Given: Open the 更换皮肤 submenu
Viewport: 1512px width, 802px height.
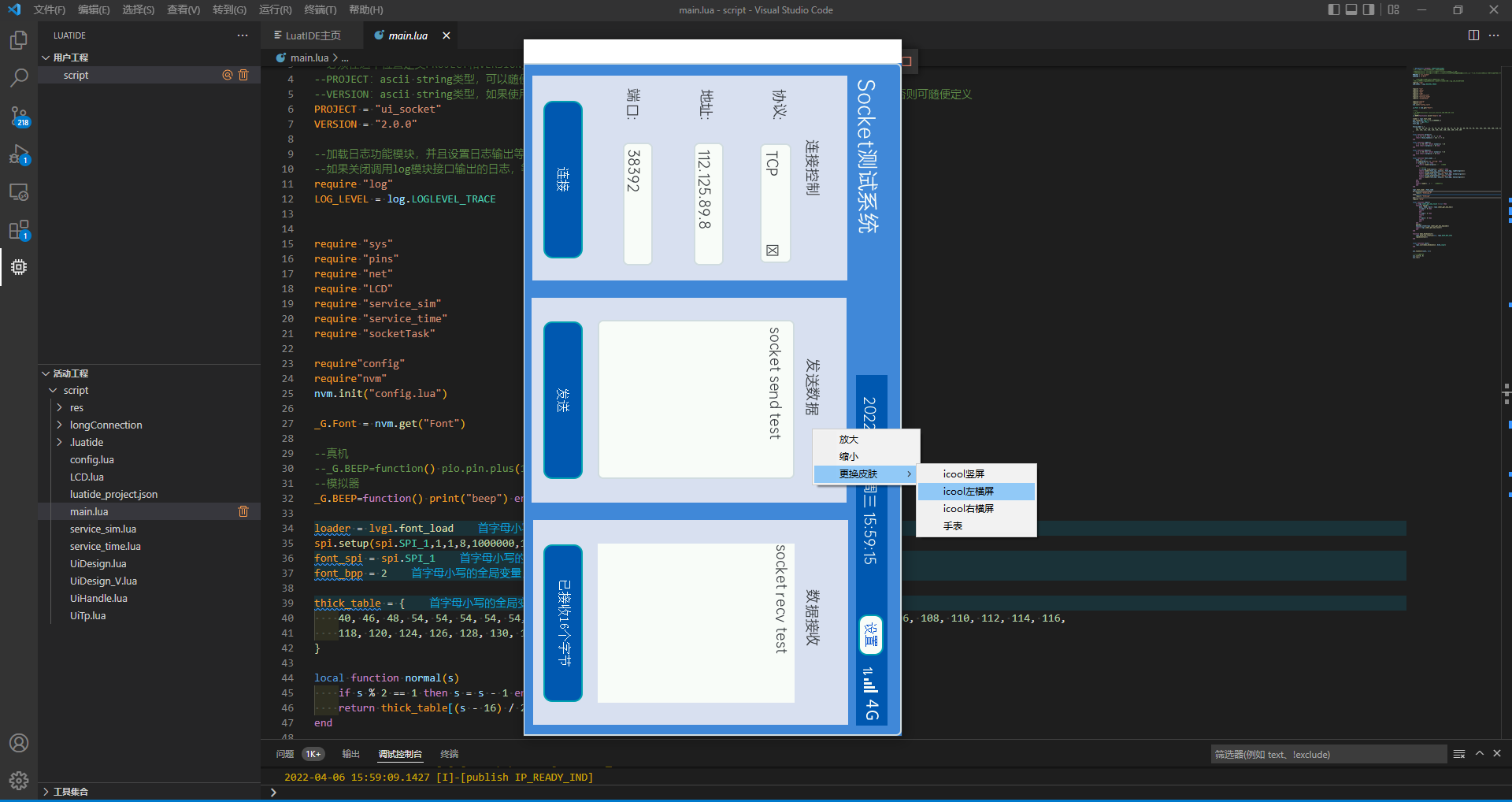Looking at the screenshot, I should [x=866, y=474].
